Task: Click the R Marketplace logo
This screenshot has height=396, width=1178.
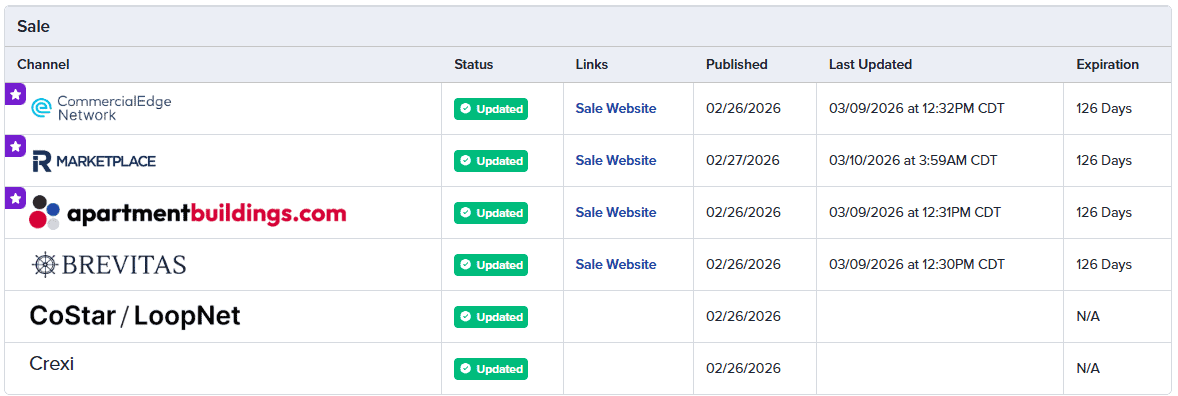Action: (x=94, y=161)
